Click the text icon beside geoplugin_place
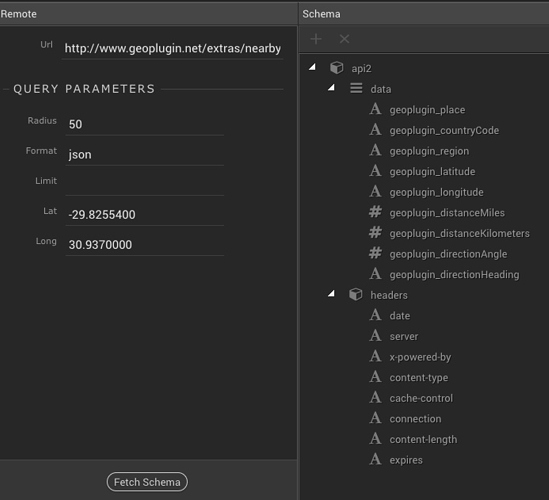Image resolution: width=549 pixels, height=500 pixels. tap(375, 109)
